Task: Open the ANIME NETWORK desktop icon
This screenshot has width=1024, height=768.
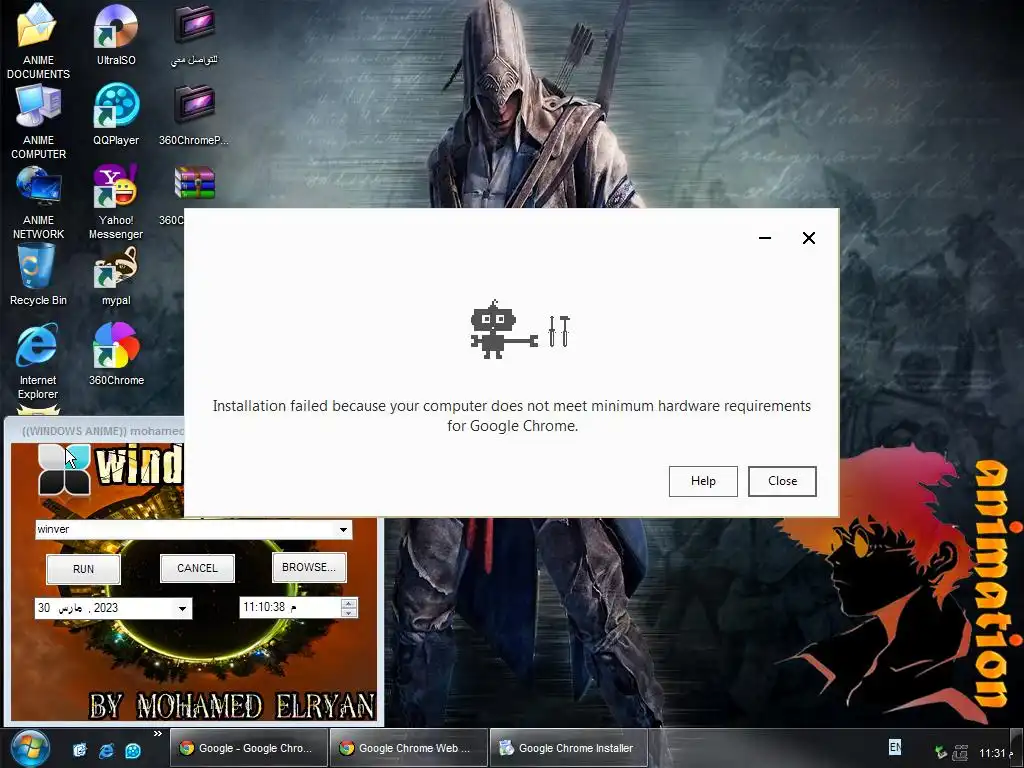Action: 38,202
